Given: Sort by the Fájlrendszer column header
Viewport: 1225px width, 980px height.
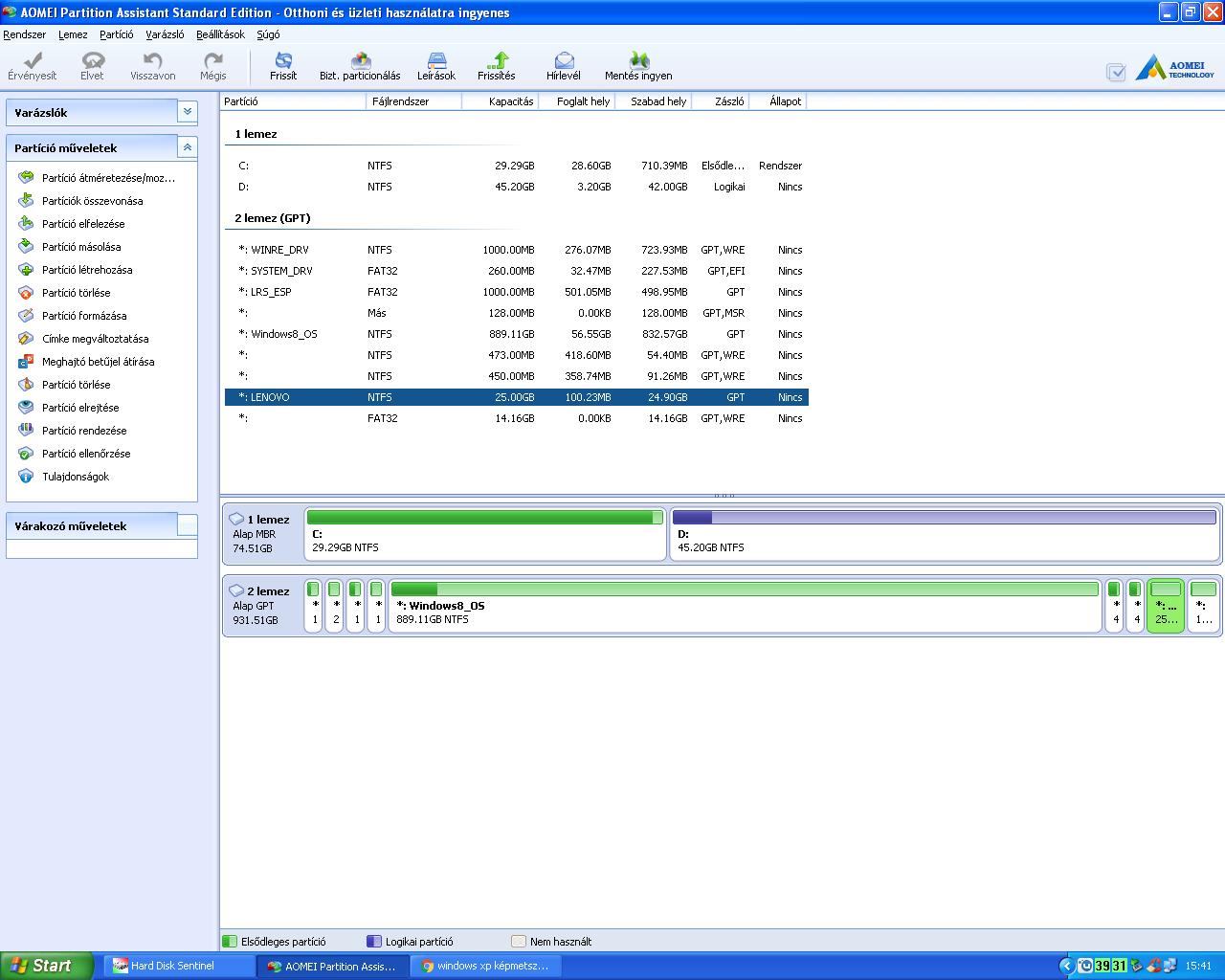Looking at the screenshot, I should point(413,101).
